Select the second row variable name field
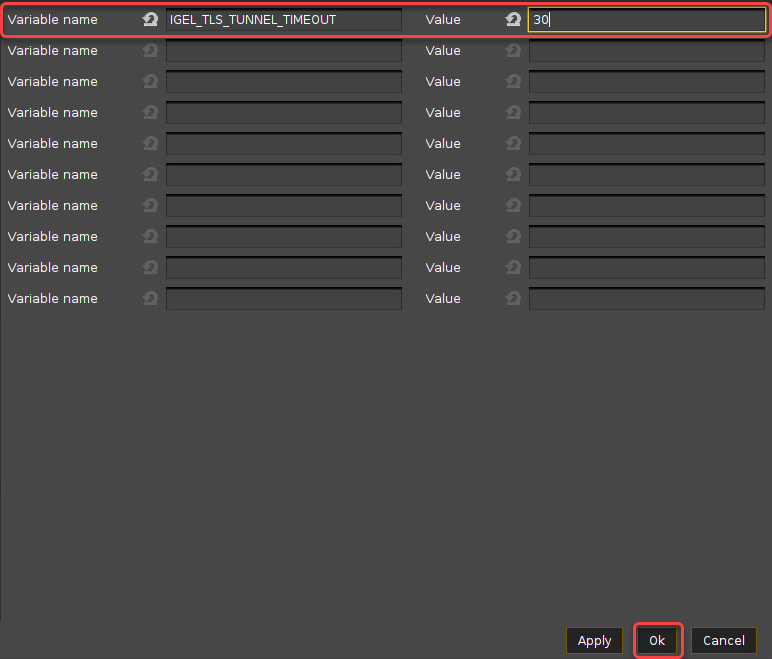 click(283, 51)
